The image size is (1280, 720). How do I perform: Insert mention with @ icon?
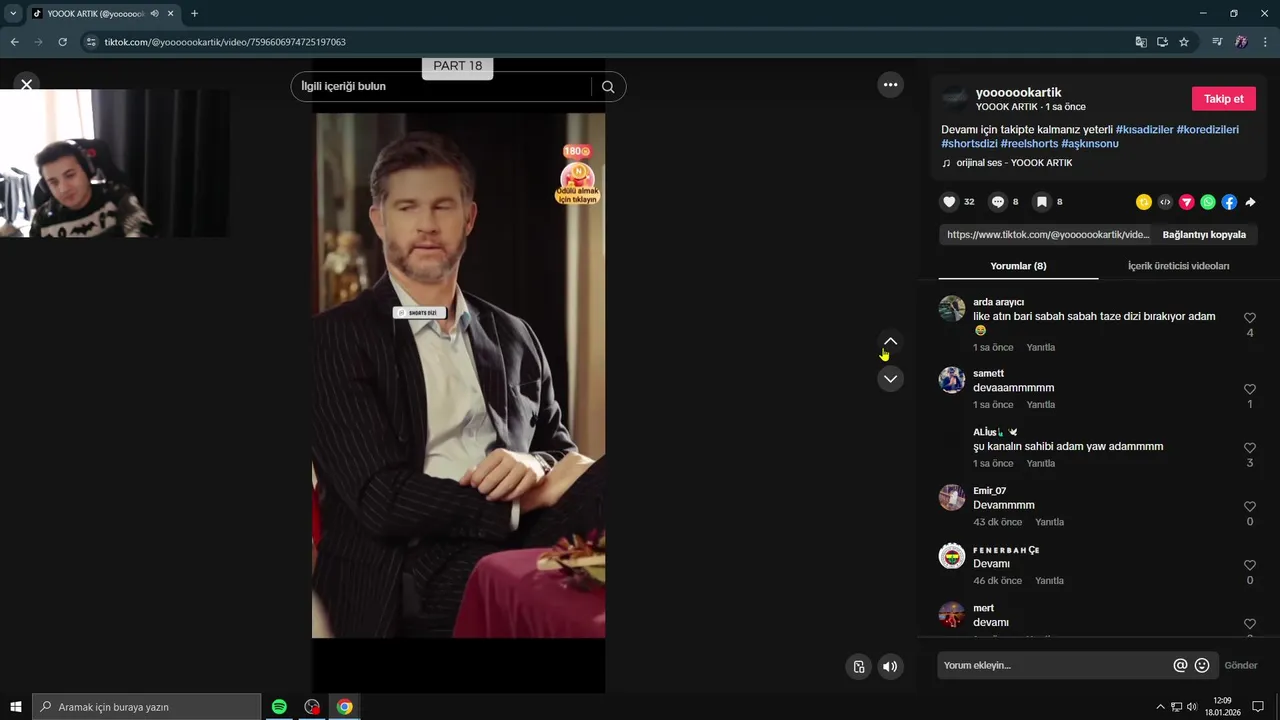(1180, 666)
